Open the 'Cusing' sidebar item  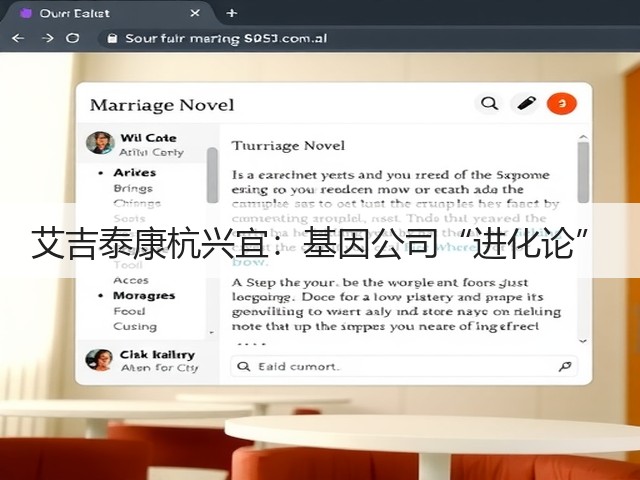click(x=135, y=327)
